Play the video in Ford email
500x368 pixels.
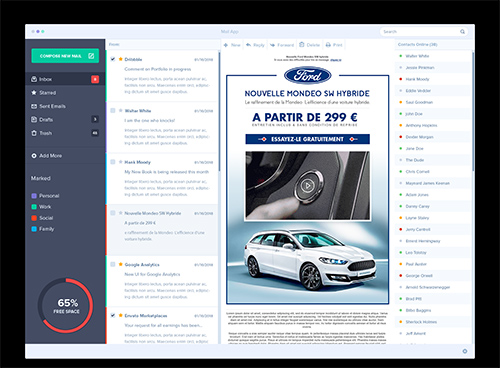(308, 185)
